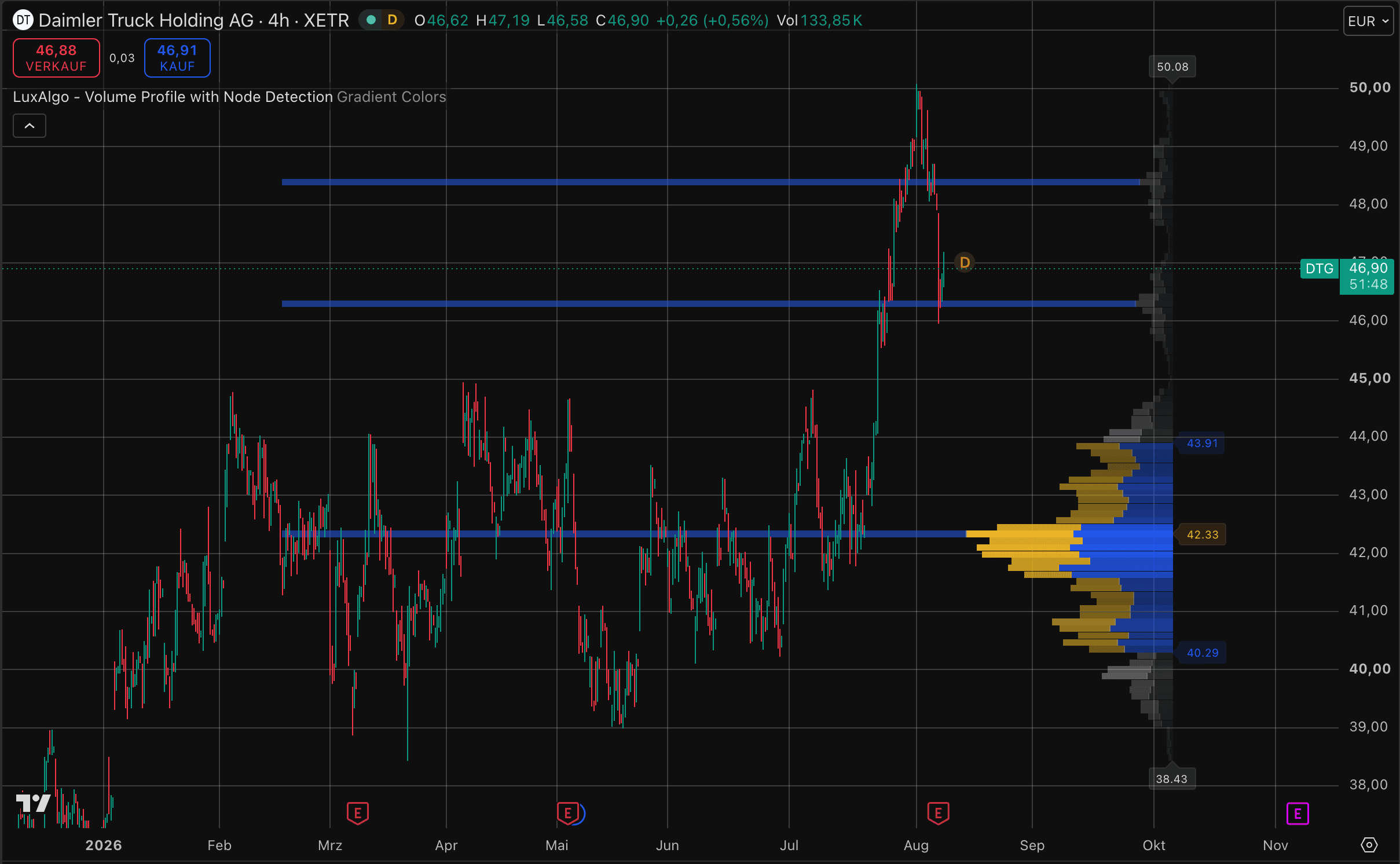The width and height of the screenshot is (1400, 864).
Task: Click the Feb label on the time axis
Action: [x=219, y=845]
